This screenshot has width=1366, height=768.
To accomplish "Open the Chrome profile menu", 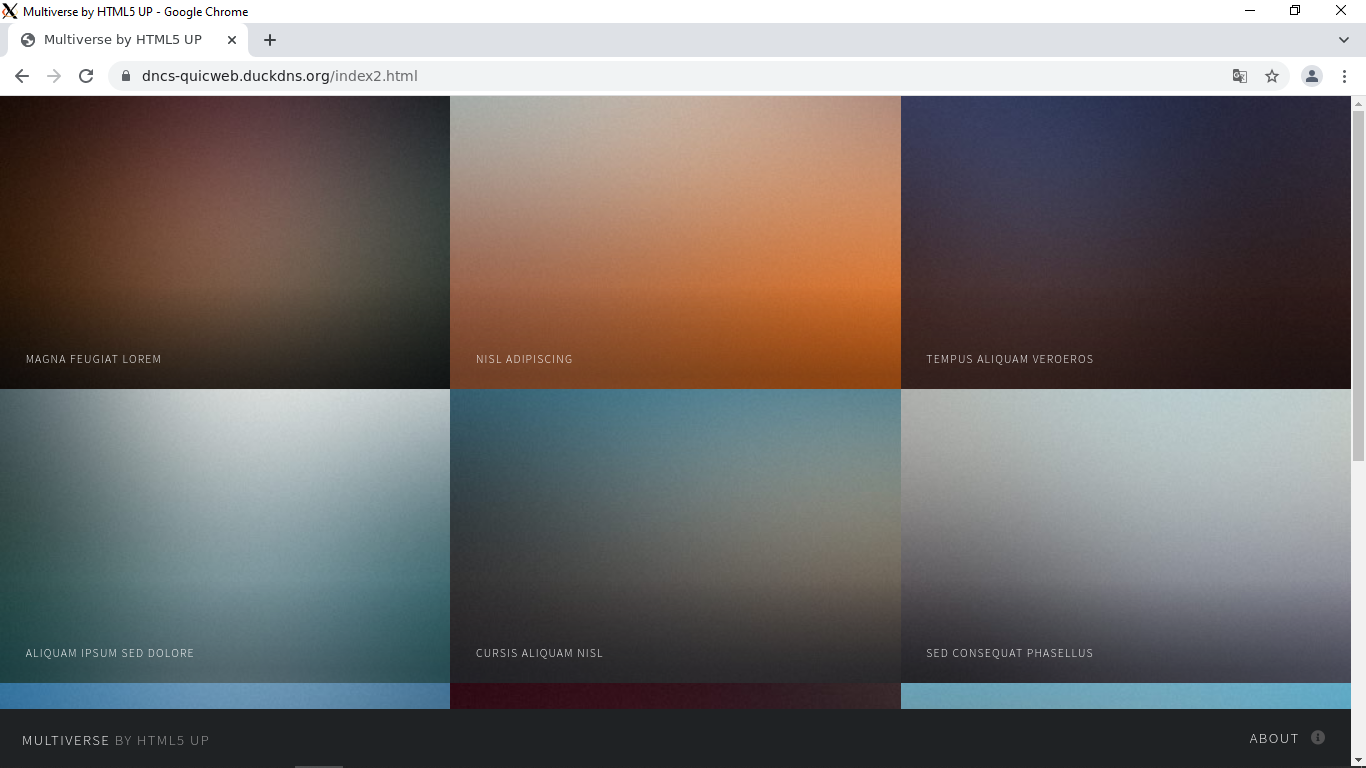I will click(x=1312, y=76).
